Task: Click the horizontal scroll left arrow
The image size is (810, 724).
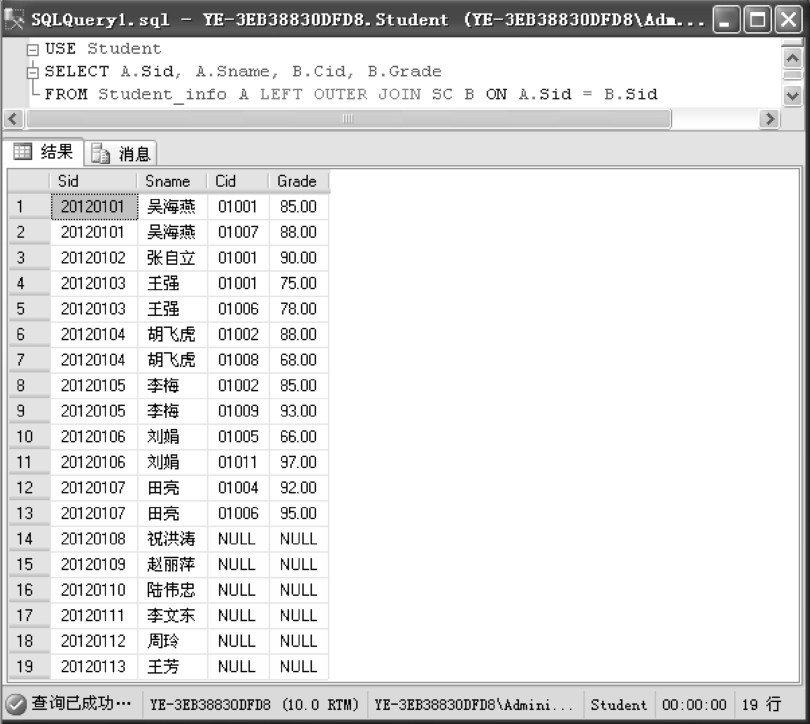Action: pyautogui.click(x=13, y=119)
